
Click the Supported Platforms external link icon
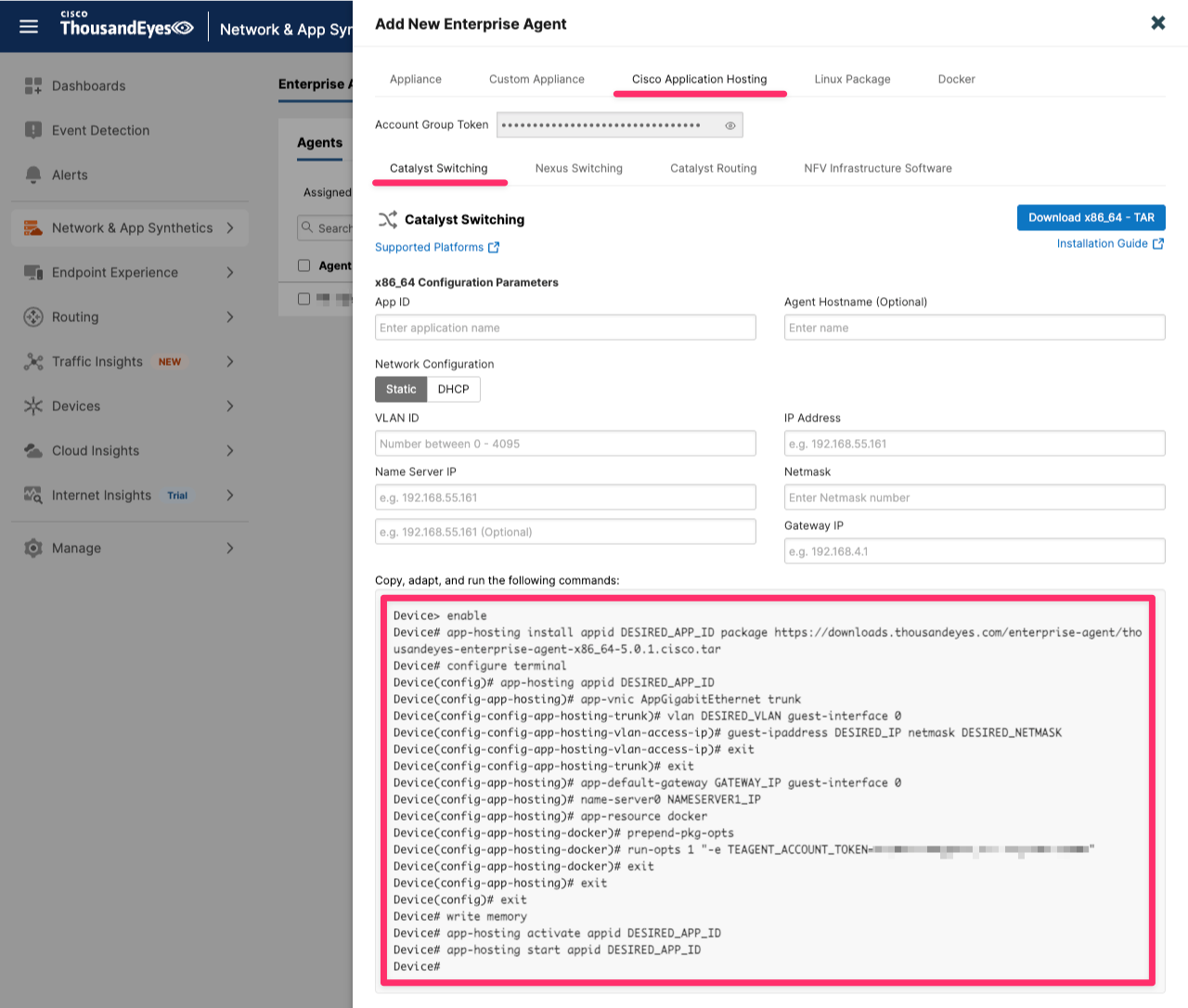(494, 247)
